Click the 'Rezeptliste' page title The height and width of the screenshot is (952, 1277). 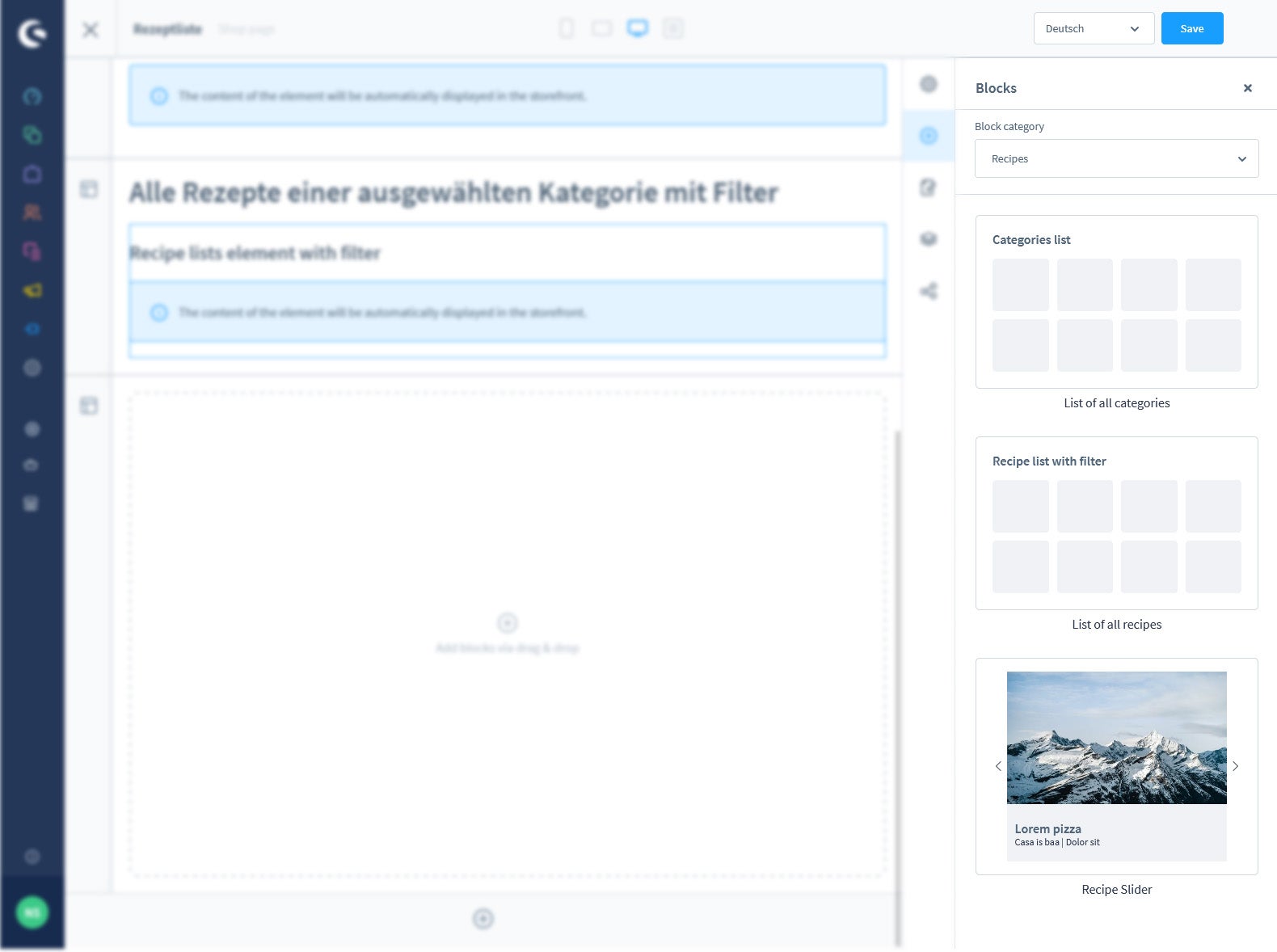(167, 29)
